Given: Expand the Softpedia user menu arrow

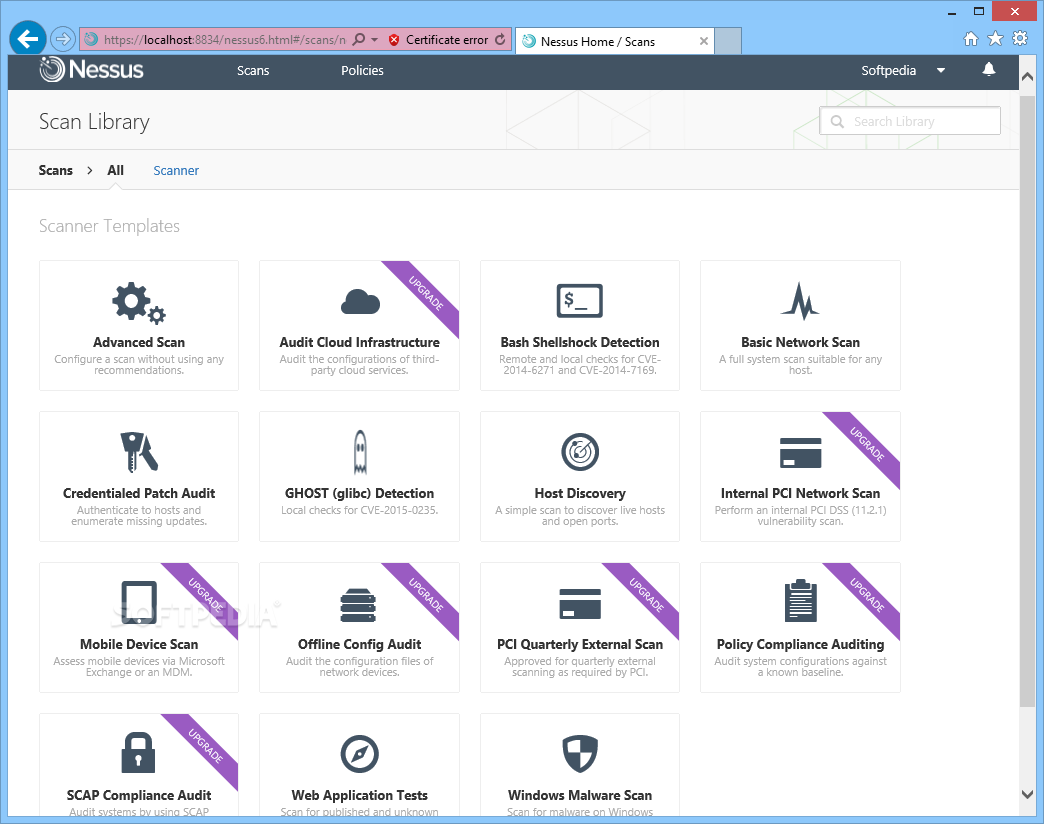Looking at the screenshot, I should [x=941, y=70].
